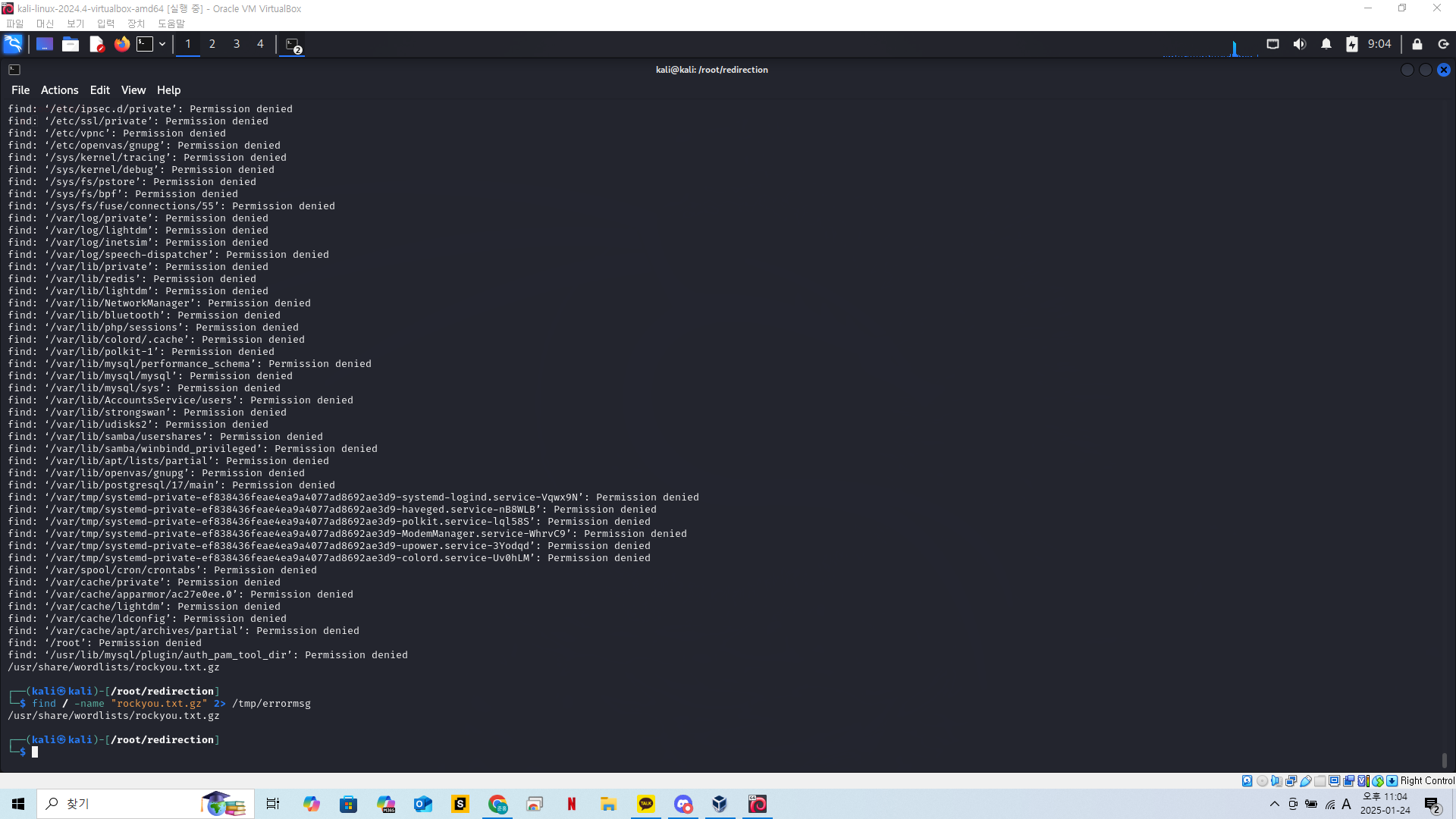The height and width of the screenshot is (819, 1456).
Task: Open the Kali applications menu icon
Action: pos(13,44)
